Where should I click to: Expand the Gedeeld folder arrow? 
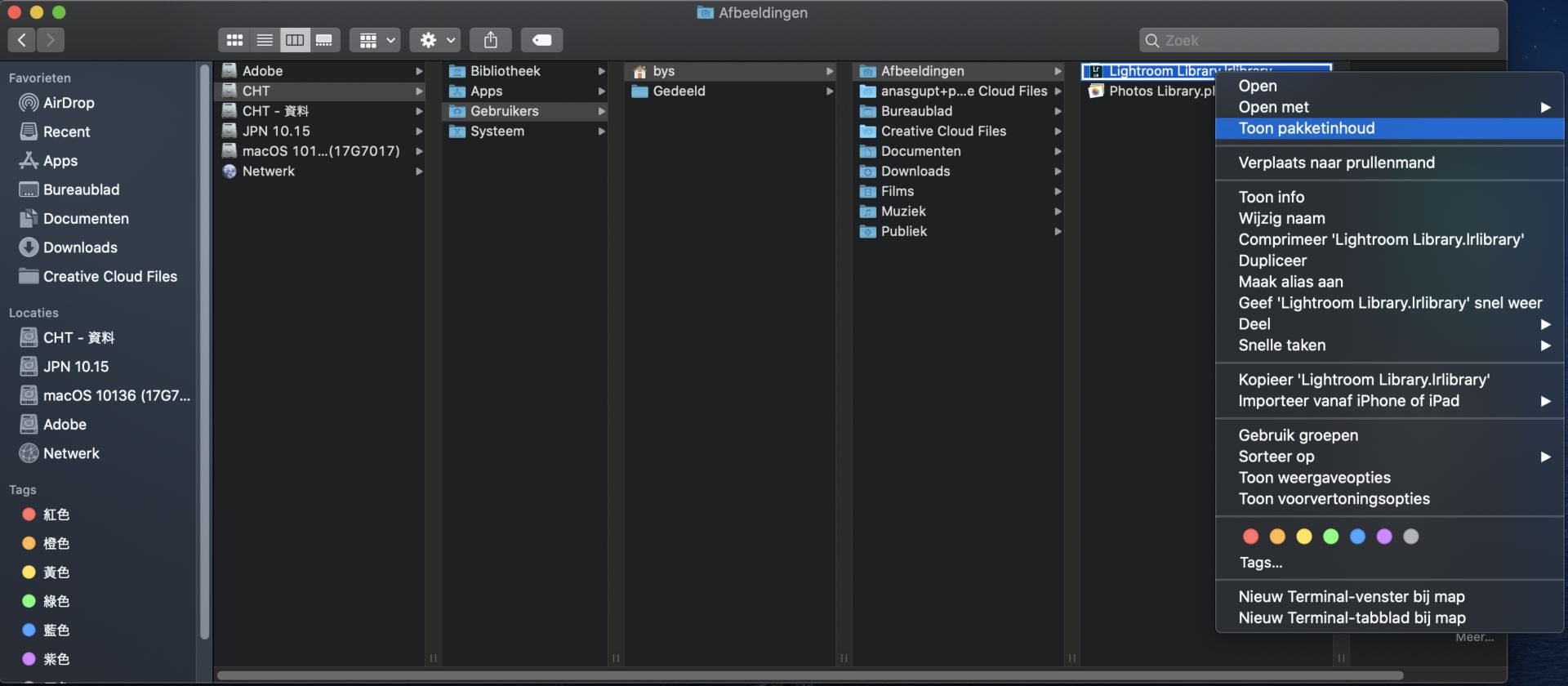pos(830,91)
